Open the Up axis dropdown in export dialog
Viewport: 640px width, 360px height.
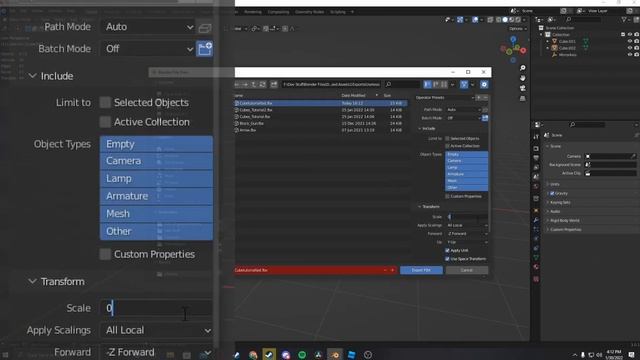(467, 242)
